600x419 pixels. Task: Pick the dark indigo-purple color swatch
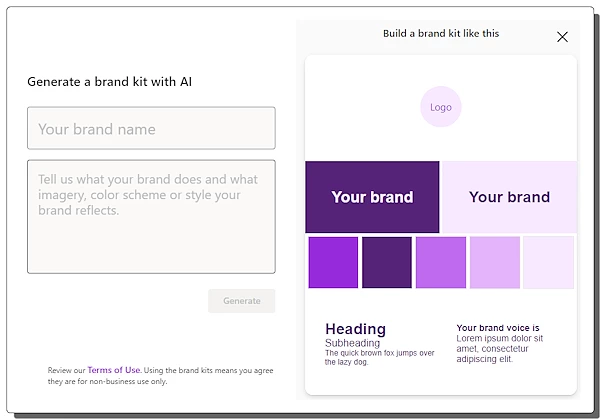(x=387, y=262)
